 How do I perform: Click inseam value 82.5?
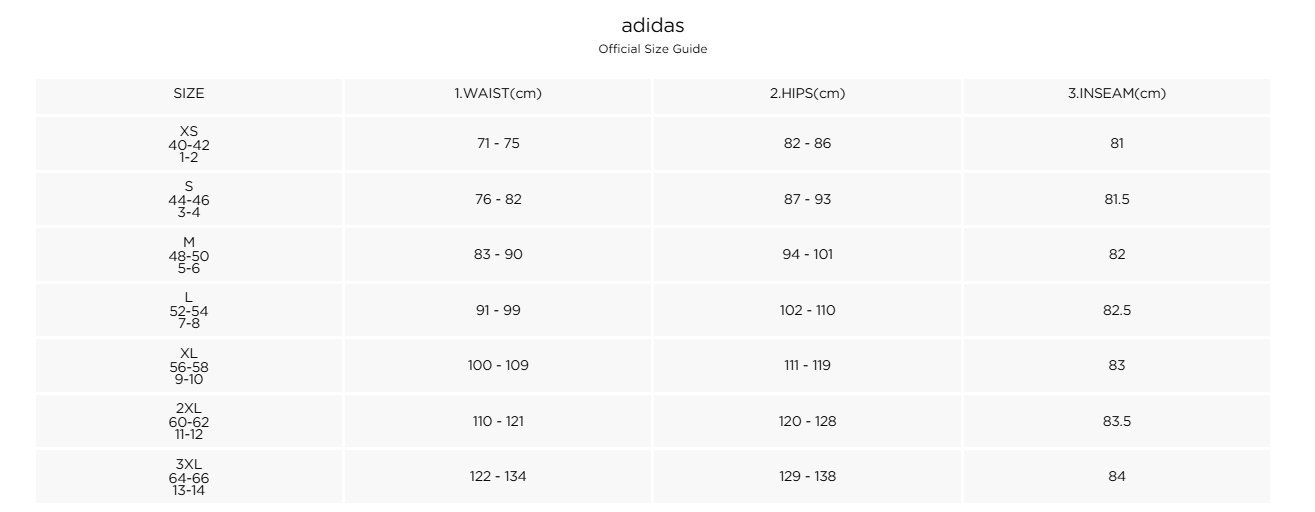tap(1117, 310)
